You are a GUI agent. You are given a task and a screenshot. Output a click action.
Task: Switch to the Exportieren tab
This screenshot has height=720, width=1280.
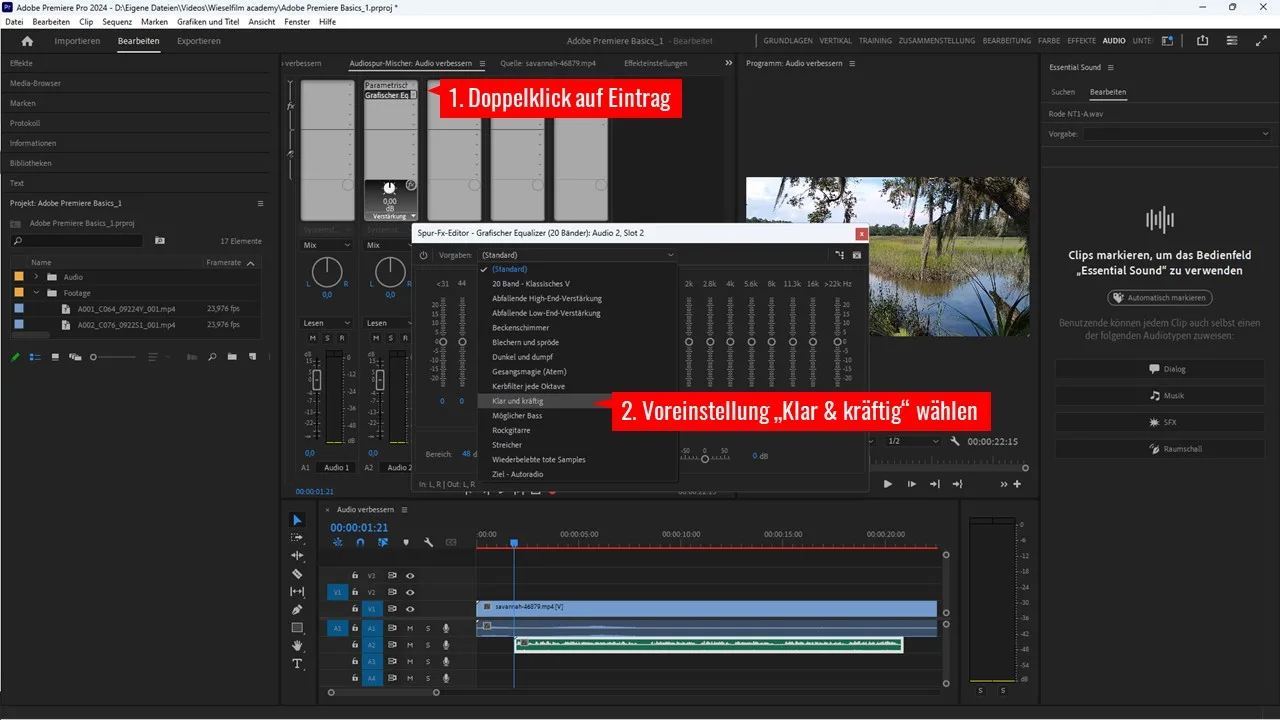tap(199, 41)
